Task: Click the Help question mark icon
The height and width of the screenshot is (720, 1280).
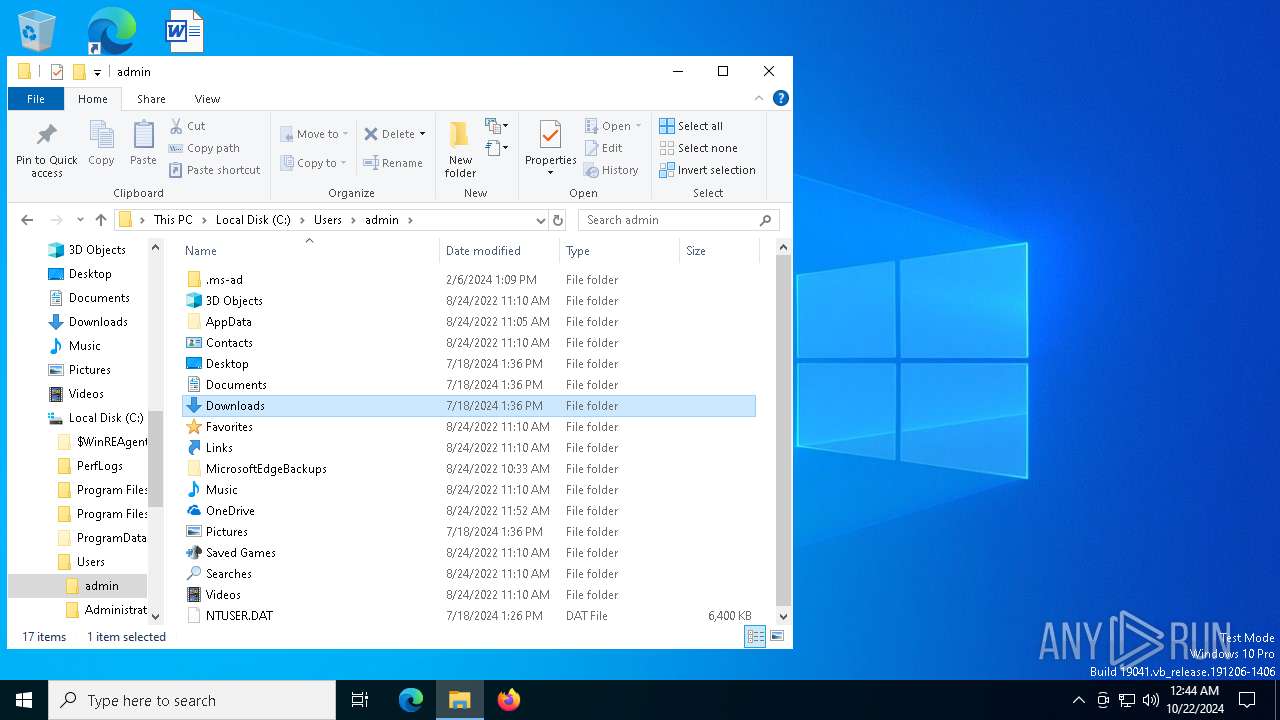Action: click(781, 98)
